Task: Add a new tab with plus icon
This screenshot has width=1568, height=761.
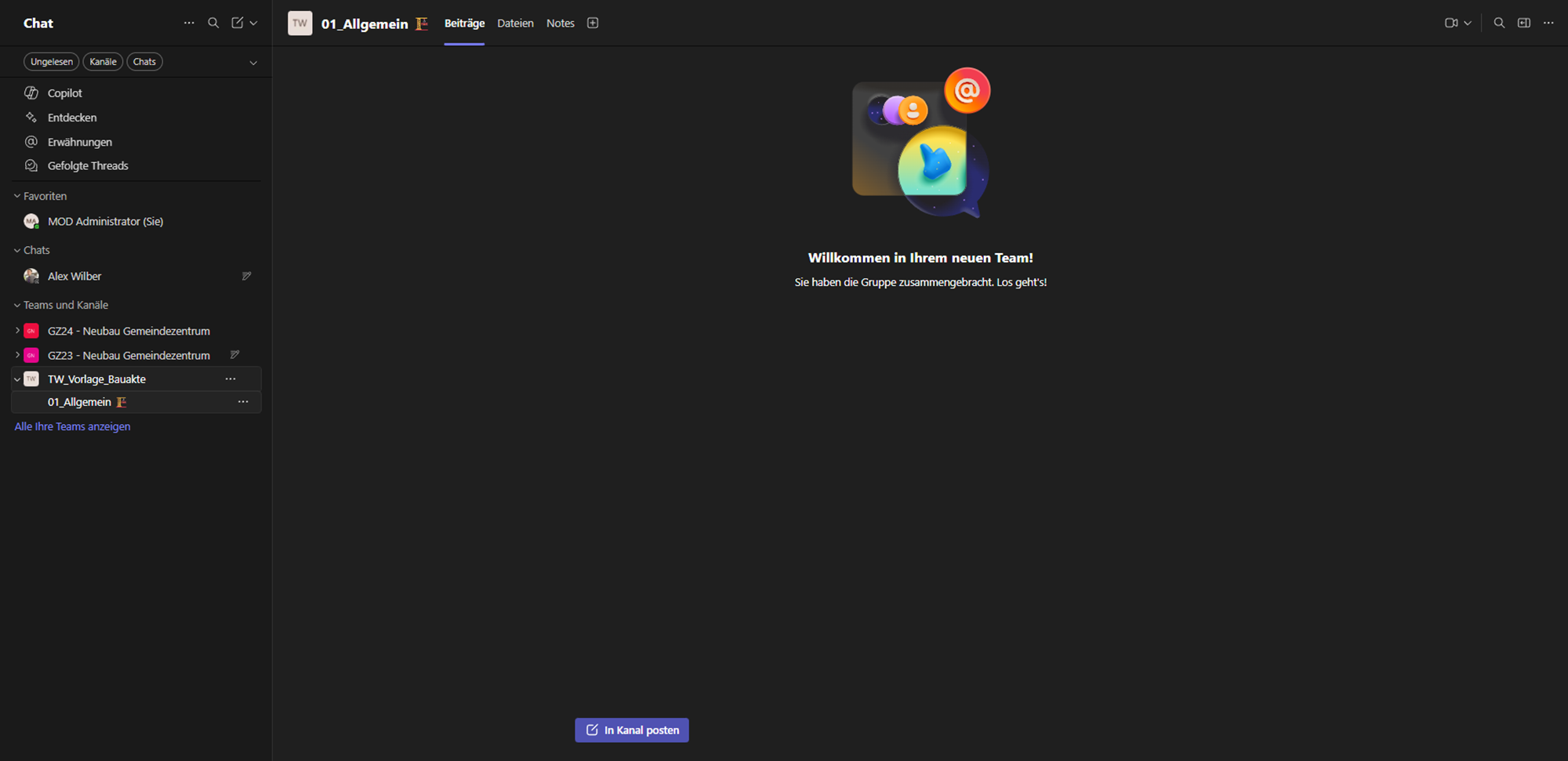Action: tap(593, 24)
